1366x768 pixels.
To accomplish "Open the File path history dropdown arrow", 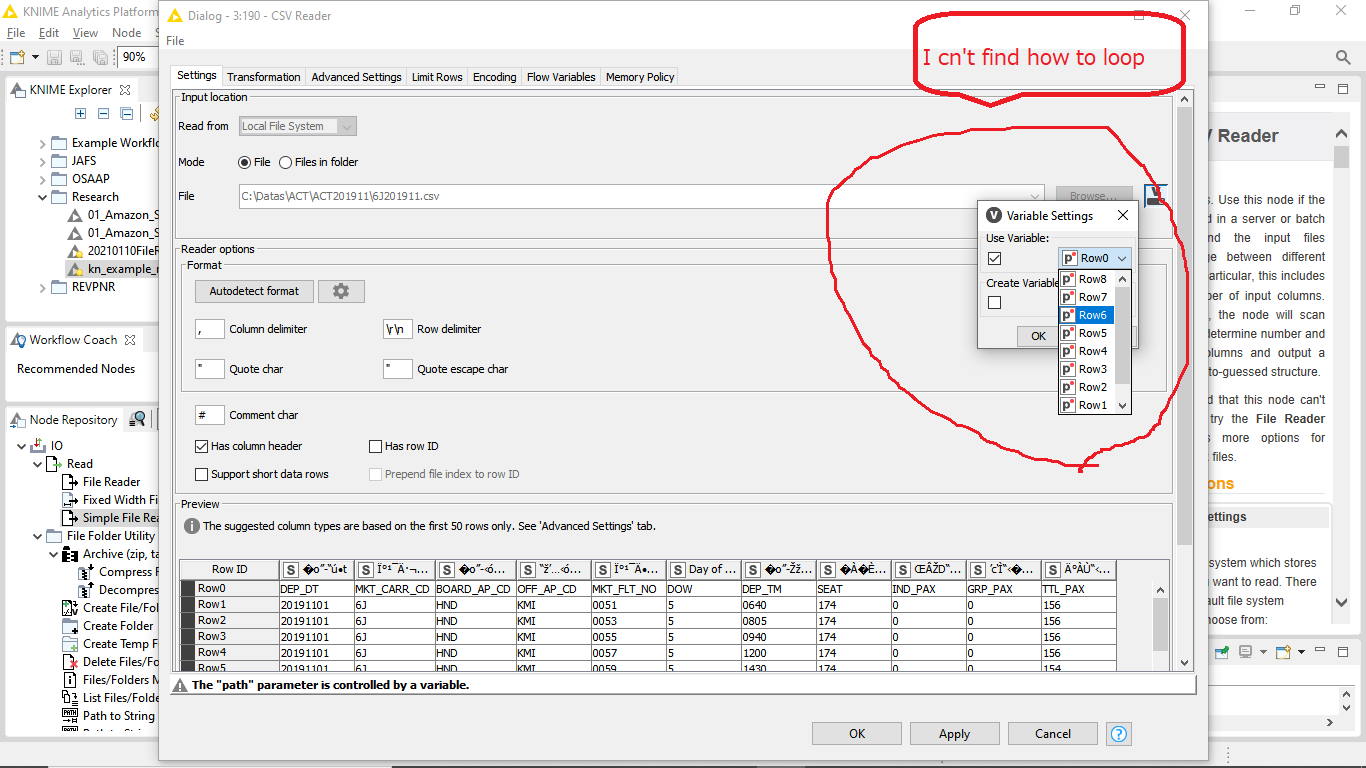I will 1036,196.
